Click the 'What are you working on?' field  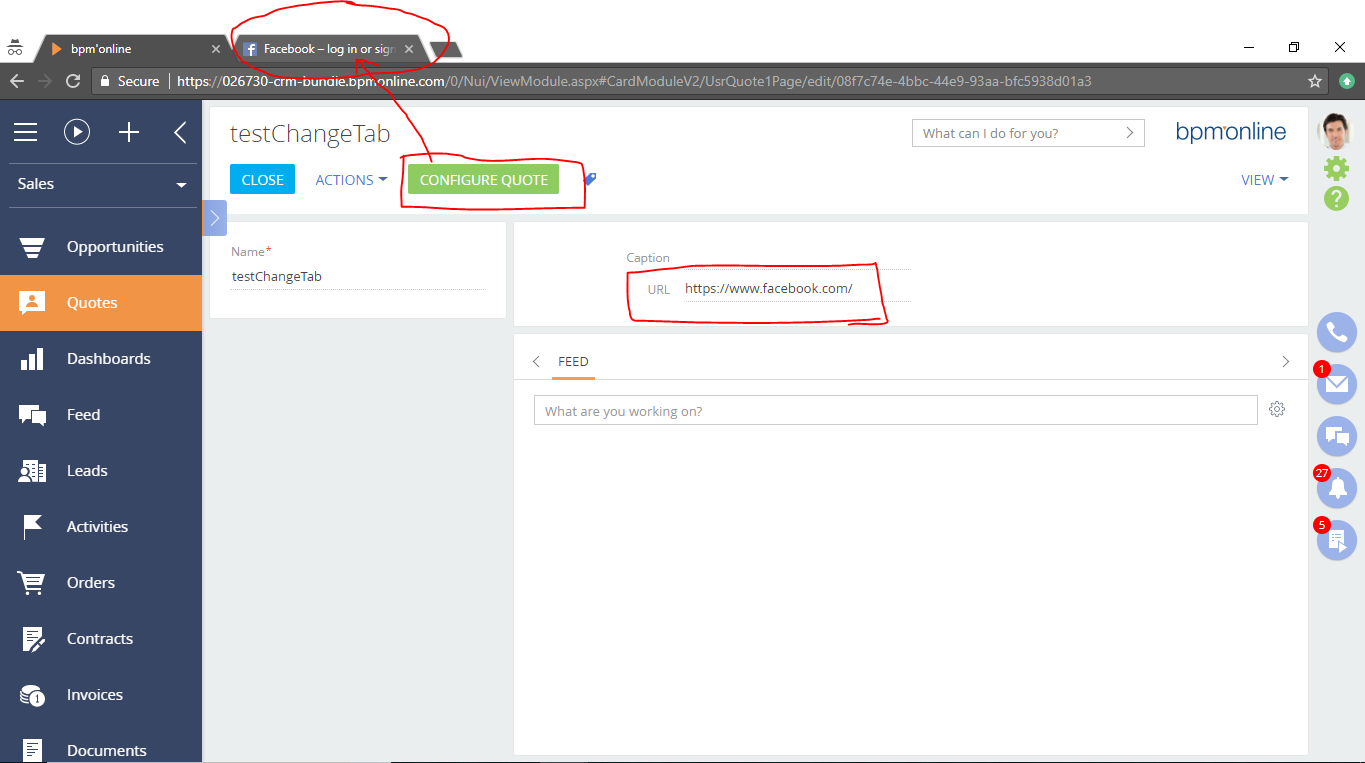click(x=895, y=411)
